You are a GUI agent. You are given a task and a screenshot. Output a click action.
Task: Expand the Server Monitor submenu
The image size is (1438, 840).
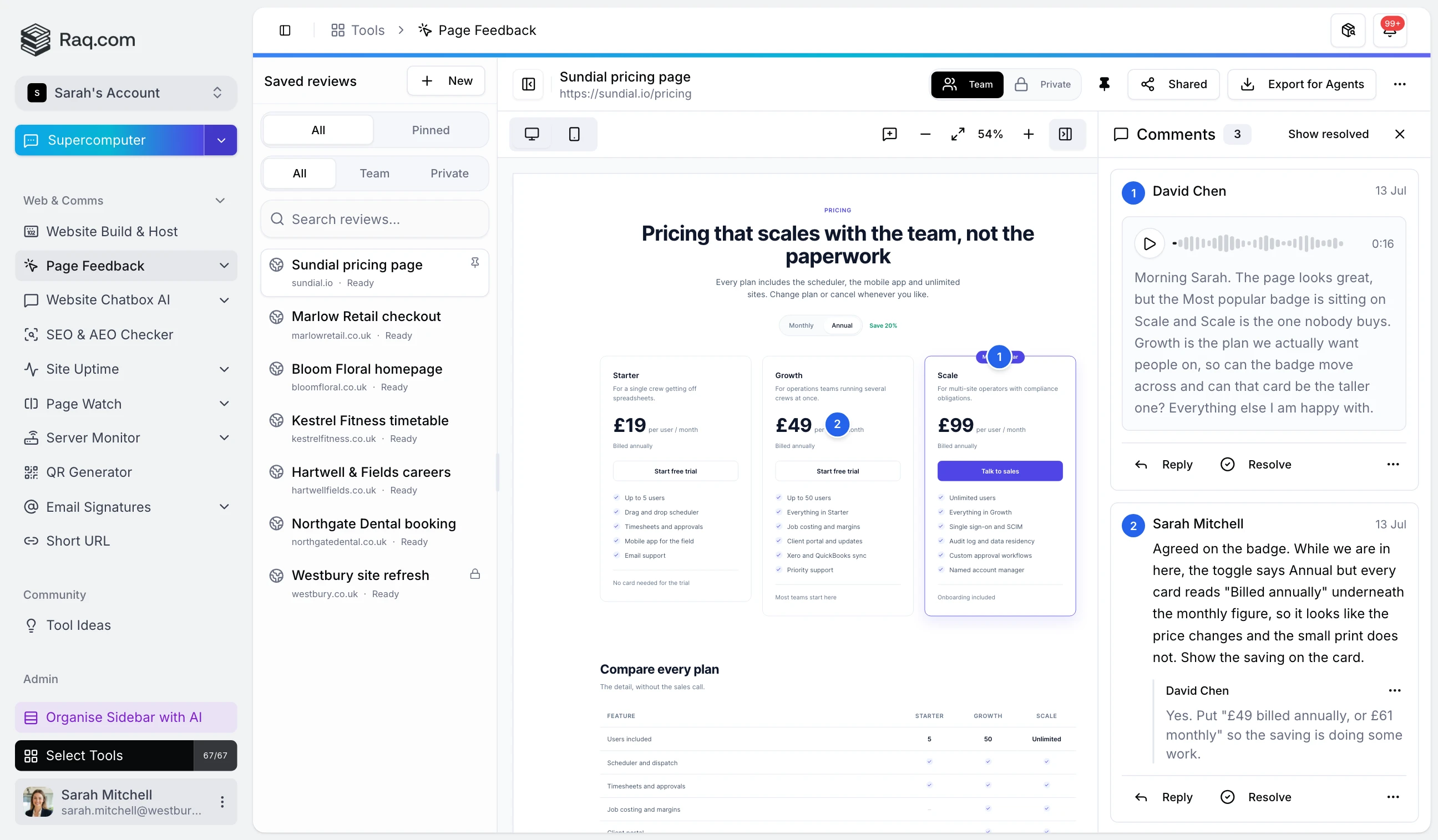click(x=224, y=438)
